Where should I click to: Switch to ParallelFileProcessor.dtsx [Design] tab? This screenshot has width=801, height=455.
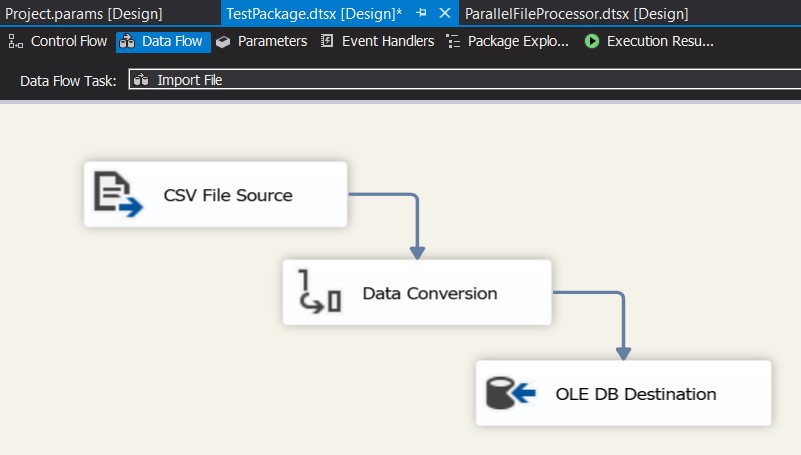577,14
